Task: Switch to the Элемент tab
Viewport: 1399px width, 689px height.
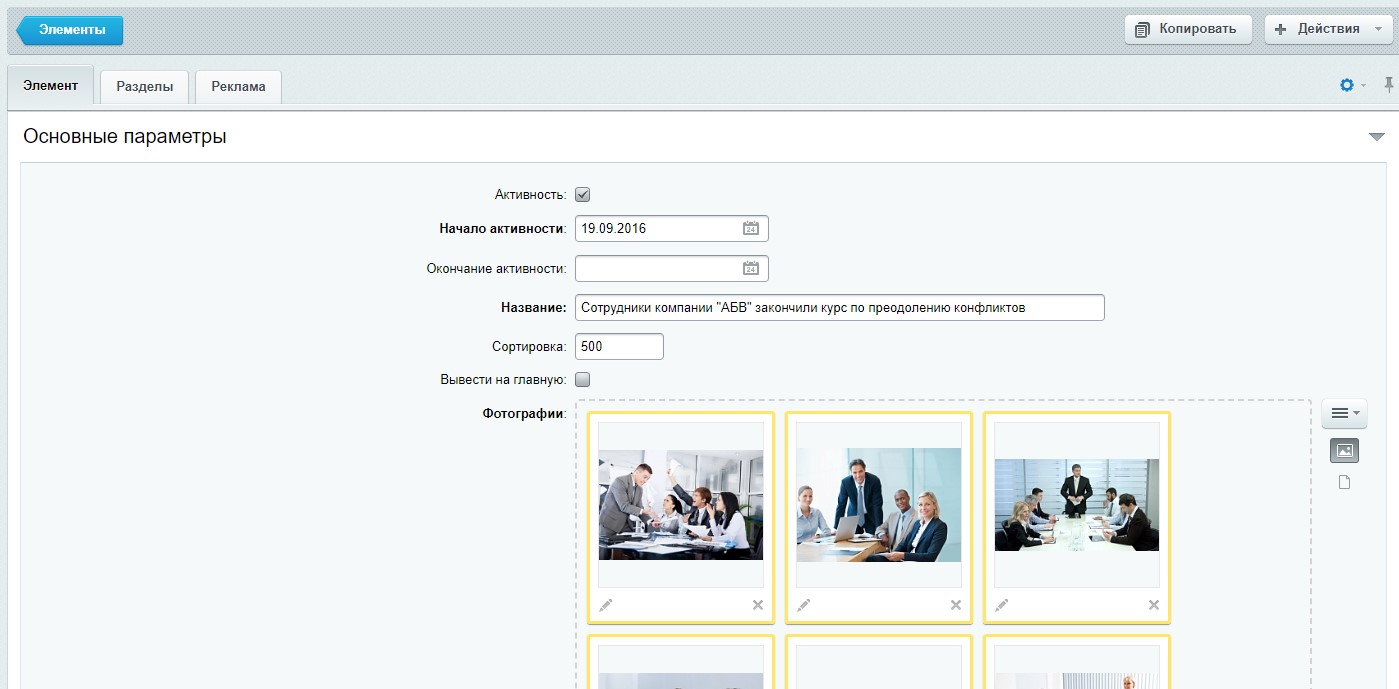Action: click(x=50, y=86)
